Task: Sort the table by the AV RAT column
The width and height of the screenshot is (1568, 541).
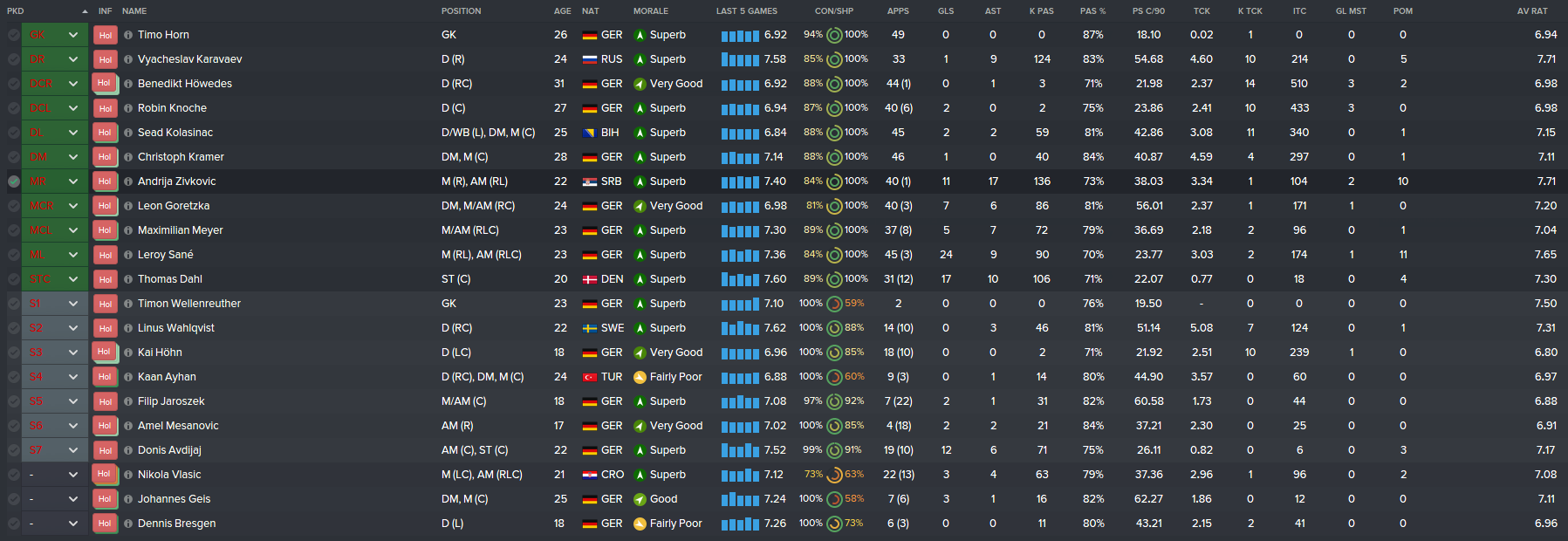Action: point(1532,11)
